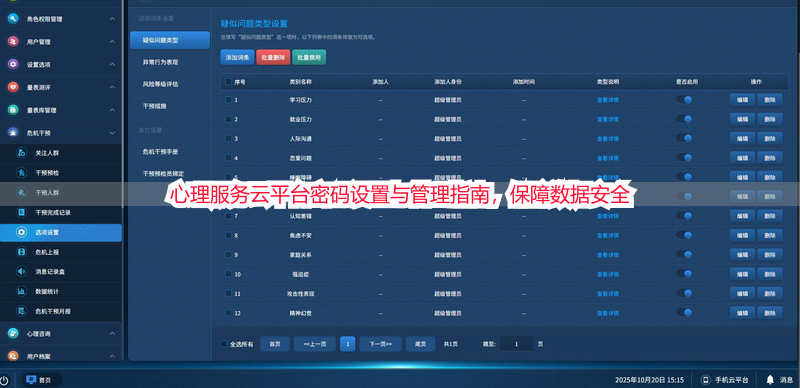This screenshot has height=388, width=800.
Task: Select page number 1 in pagination
Action: [x=347, y=344]
